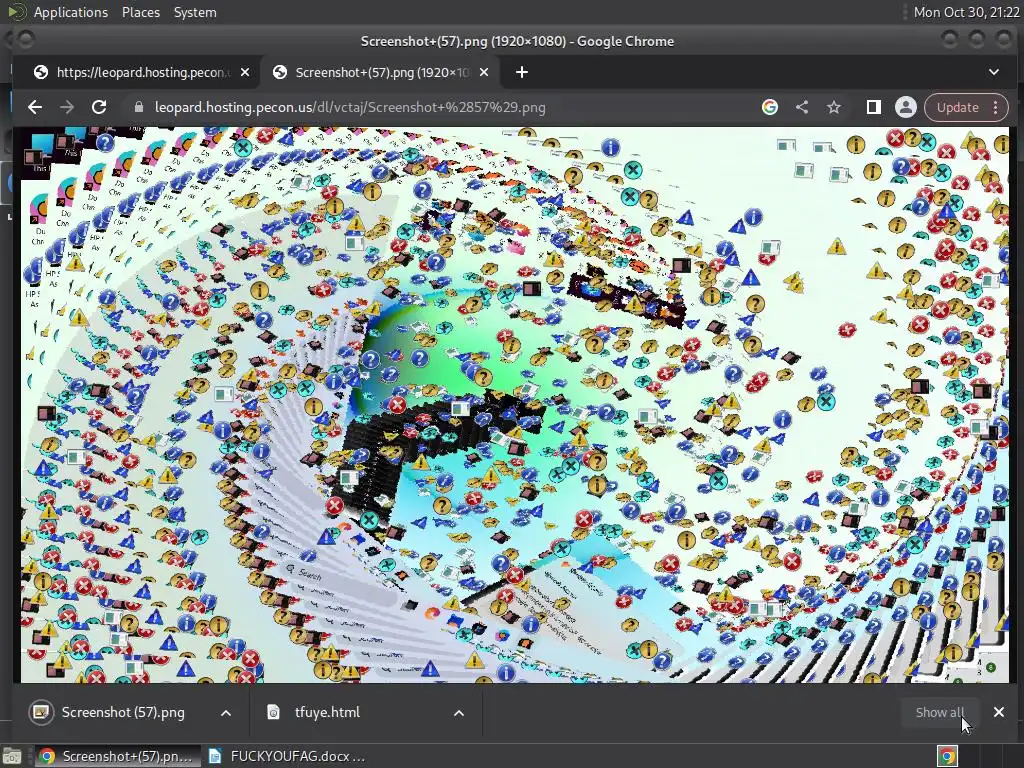Click the show desktop icon in taskbar
This screenshot has width=1024, height=768.
[12, 756]
